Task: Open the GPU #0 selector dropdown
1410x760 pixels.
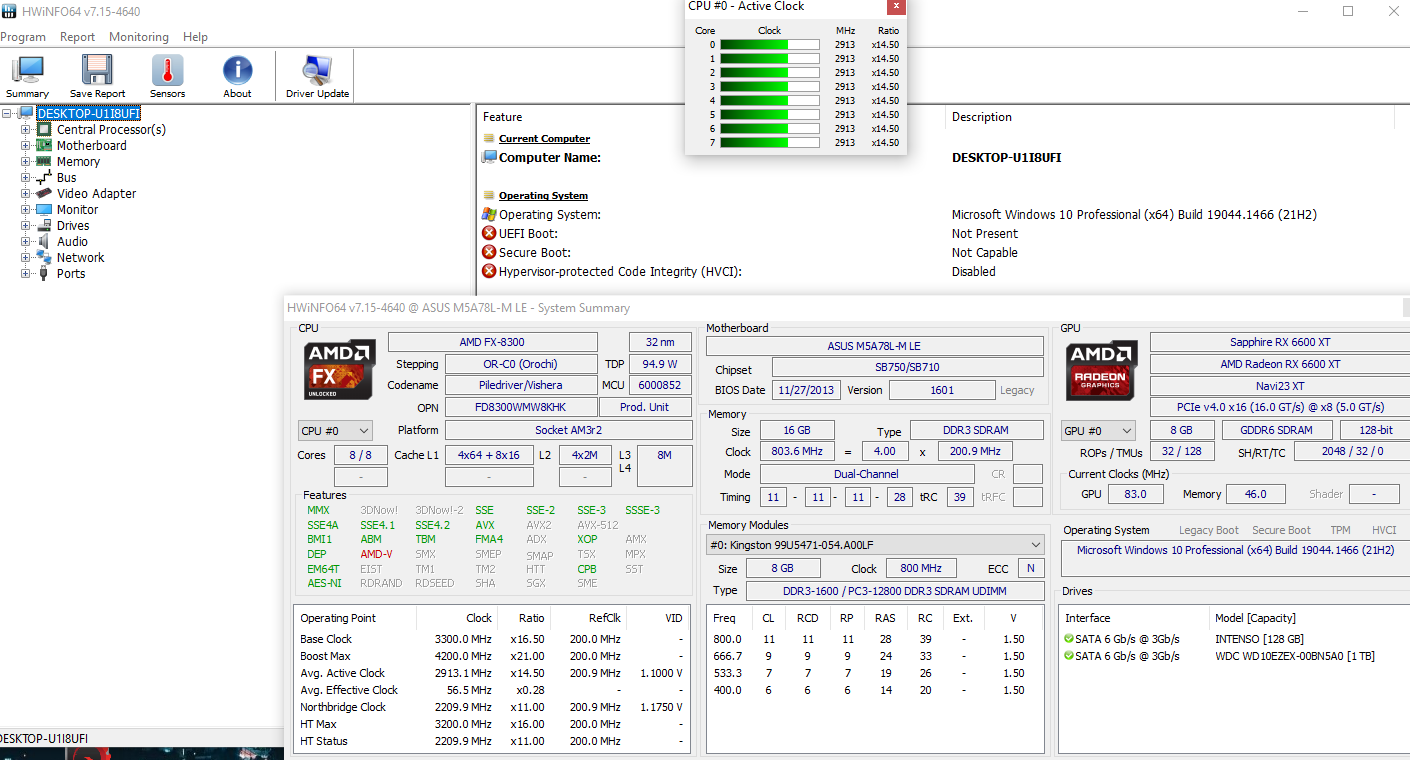Action: pyautogui.click(x=1098, y=431)
